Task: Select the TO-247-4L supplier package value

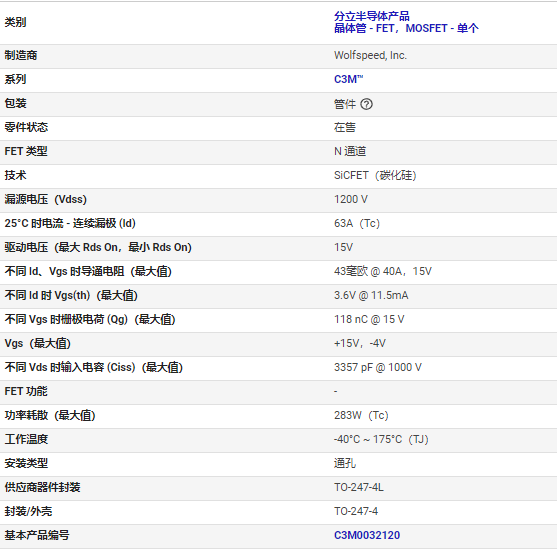Action: pyautogui.click(x=359, y=487)
